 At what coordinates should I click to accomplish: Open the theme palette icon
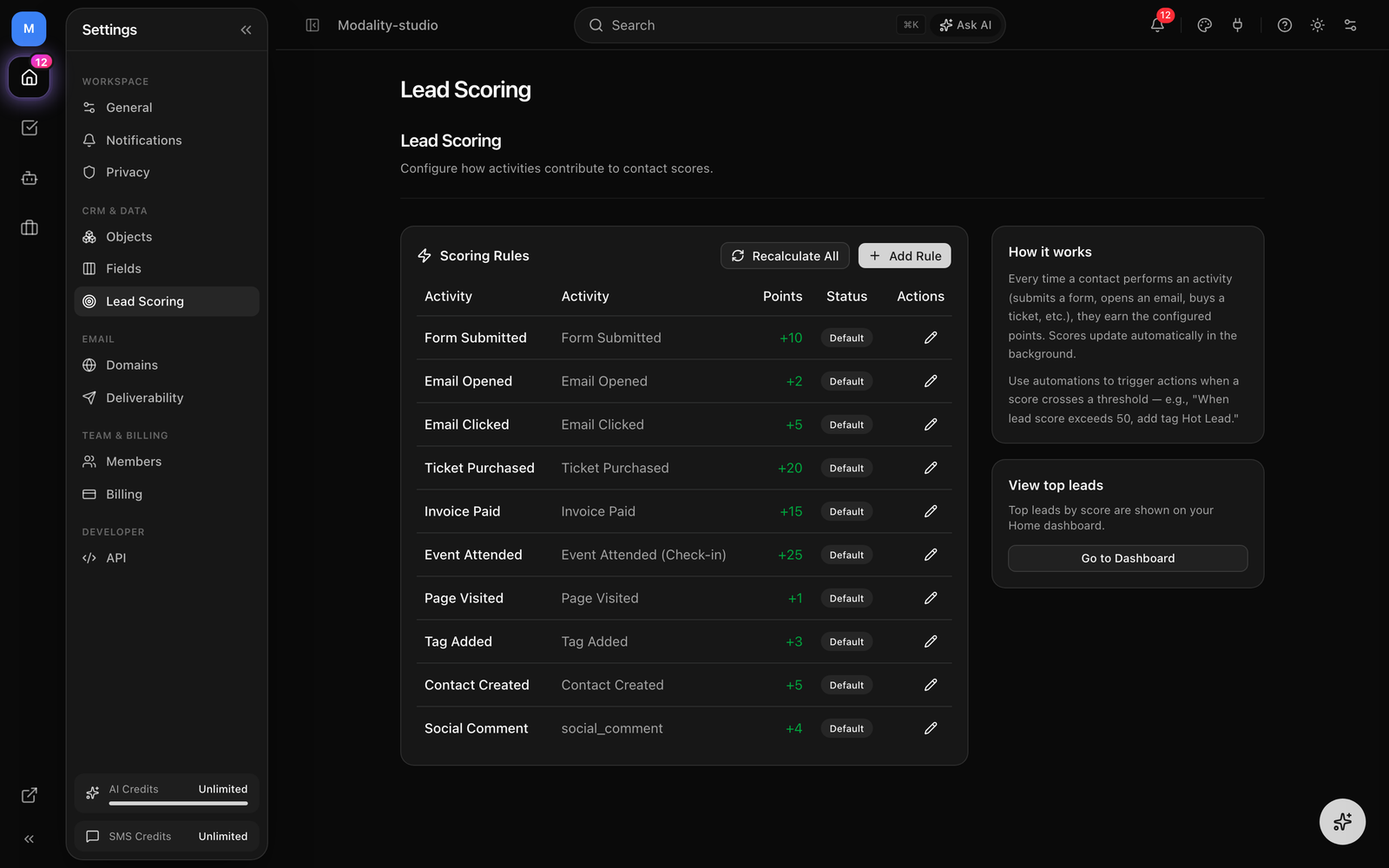pos(1204,25)
